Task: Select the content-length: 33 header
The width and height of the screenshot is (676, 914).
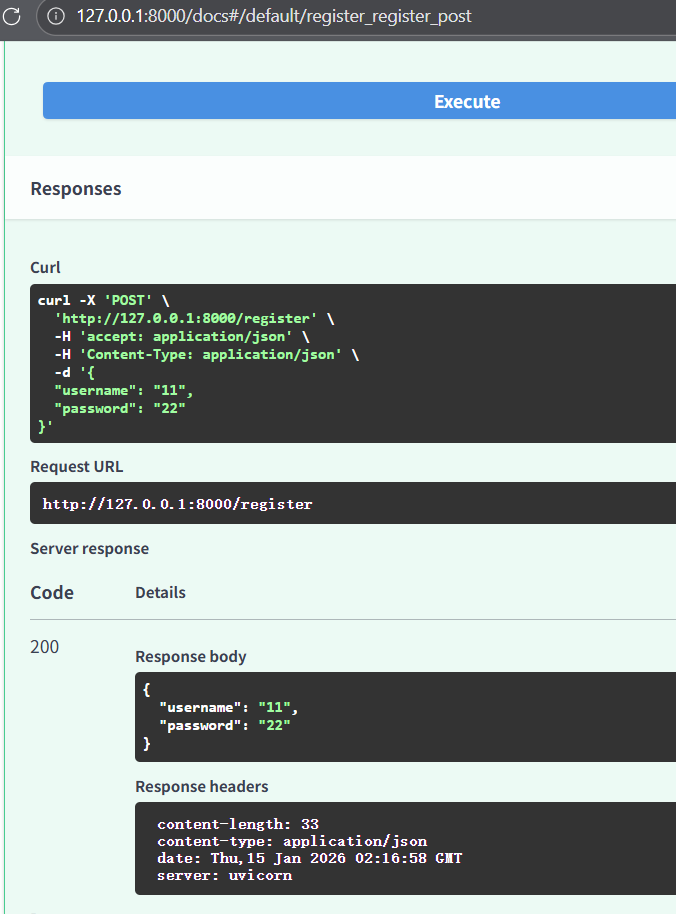Action: point(238,824)
